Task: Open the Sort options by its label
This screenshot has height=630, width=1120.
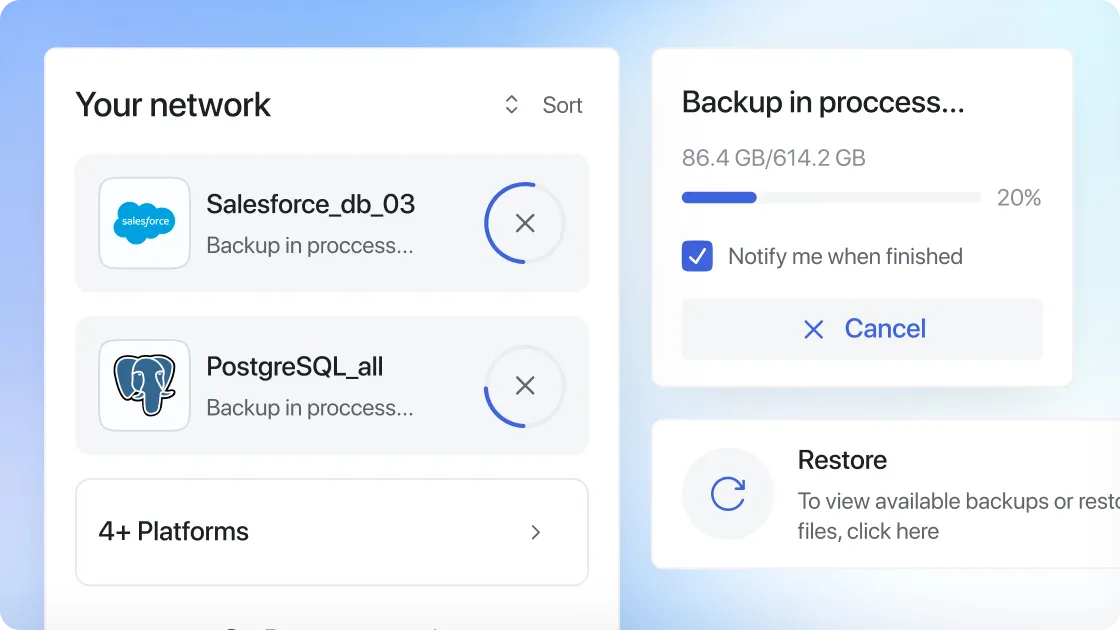Action: (562, 105)
